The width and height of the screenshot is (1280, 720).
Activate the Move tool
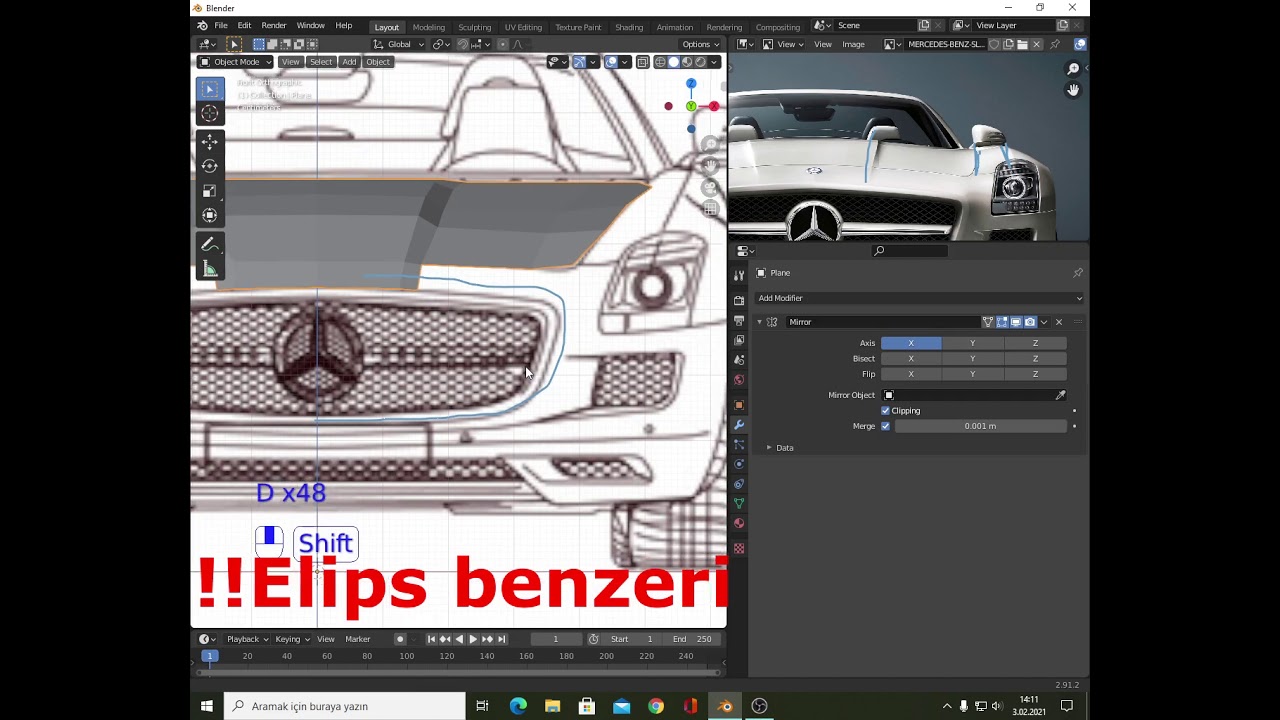point(210,142)
